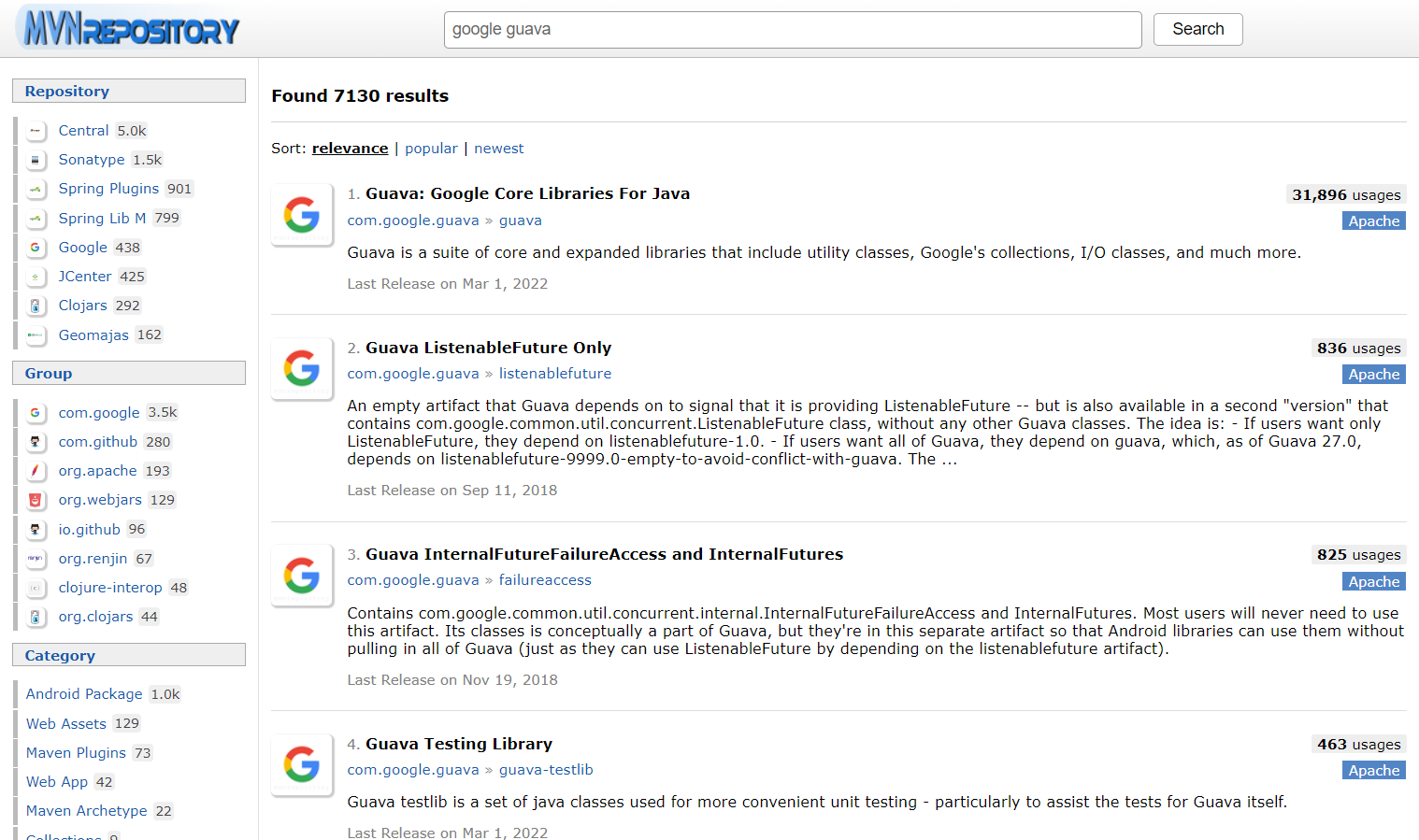The width and height of the screenshot is (1419, 840).
Task: Click the Search button
Action: click(1198, 29)
